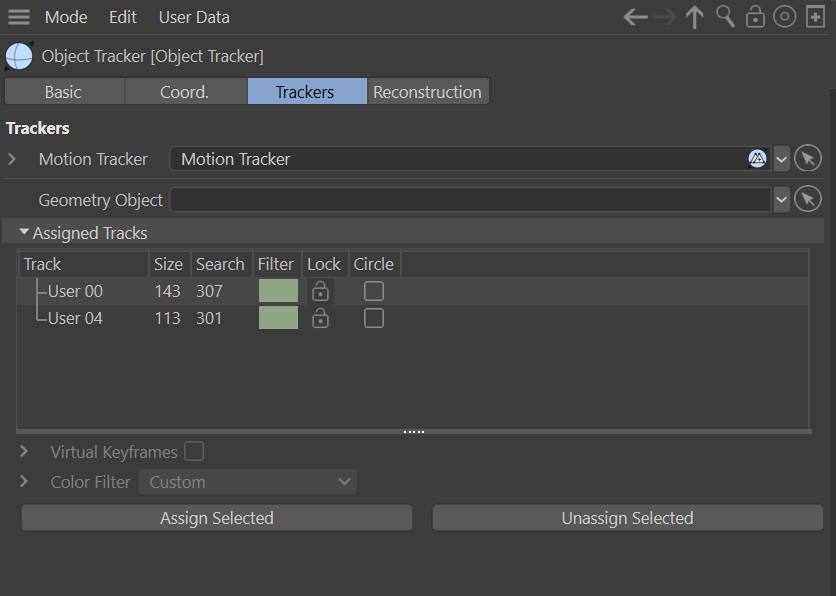836x596 pixels.
Task: Click the Motion Tracker picker arrow icon
Action: (x=808, y=159)
